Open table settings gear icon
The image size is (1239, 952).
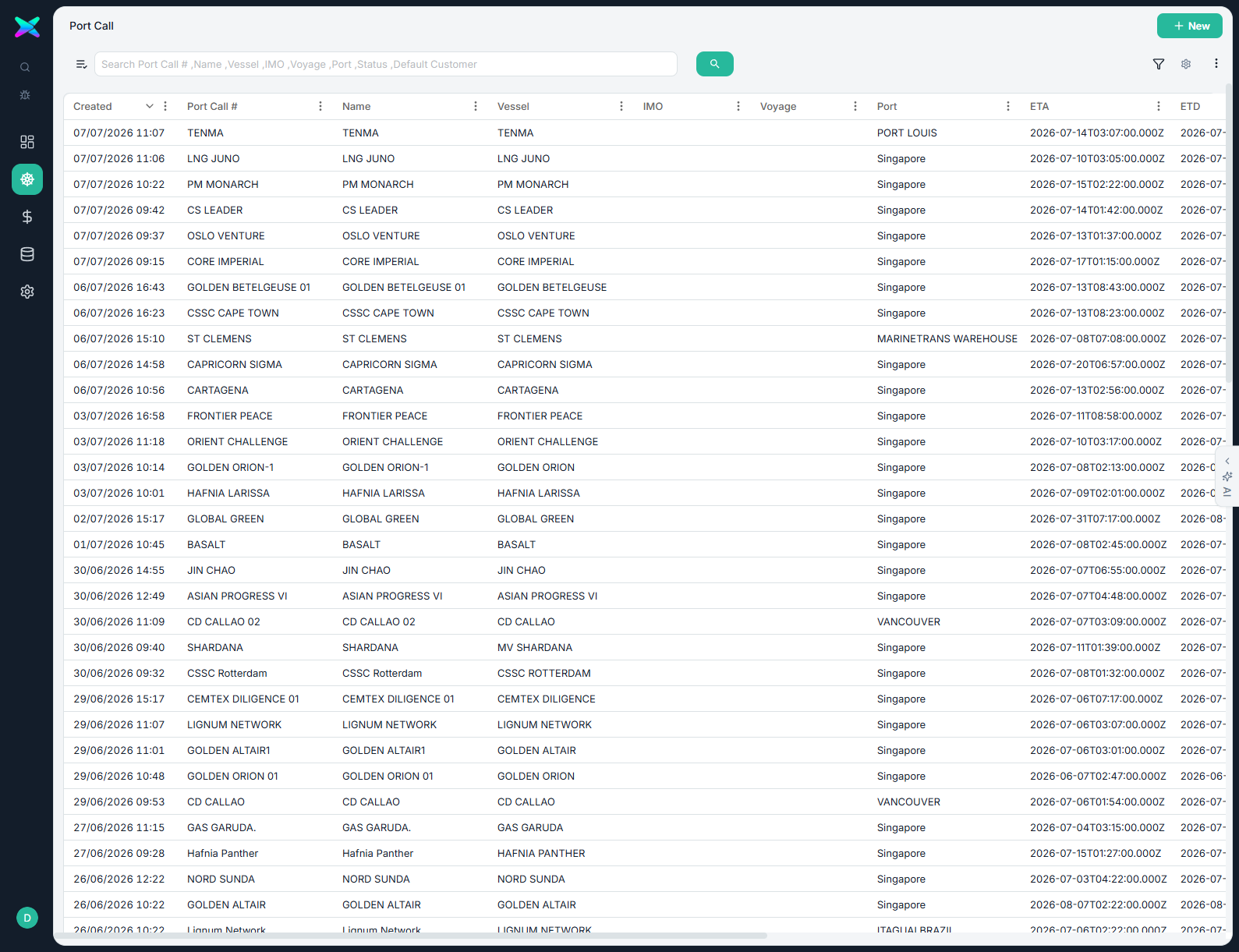pos(1186,64)
